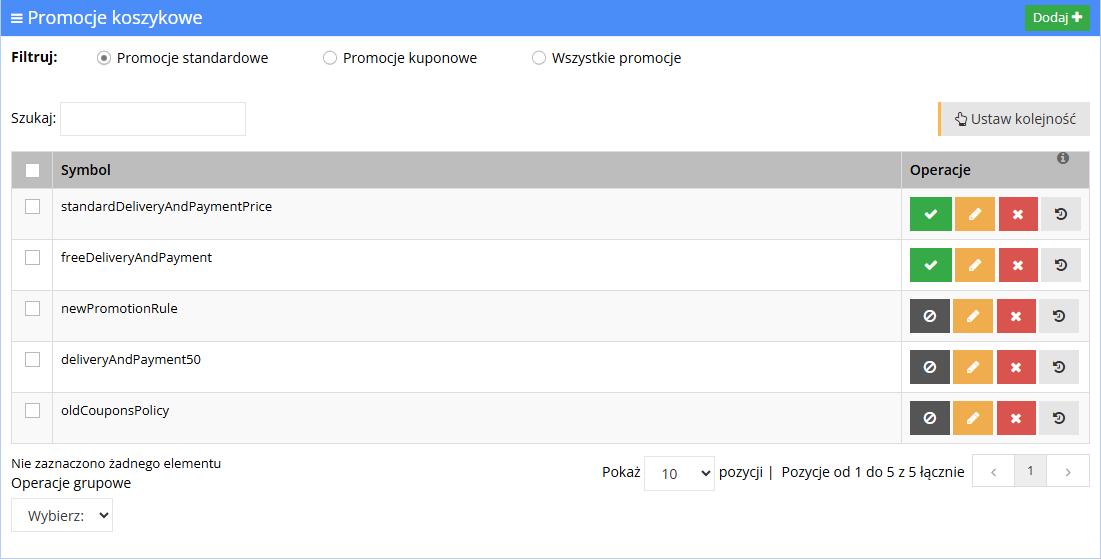Click the green active checkmark for standardDeliveryAndPaymentPrice

pos(930,214)
